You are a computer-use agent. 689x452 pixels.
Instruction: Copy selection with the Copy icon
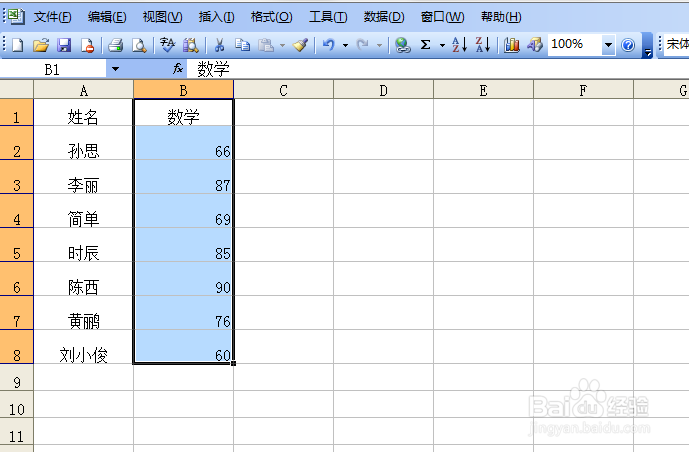242,45
